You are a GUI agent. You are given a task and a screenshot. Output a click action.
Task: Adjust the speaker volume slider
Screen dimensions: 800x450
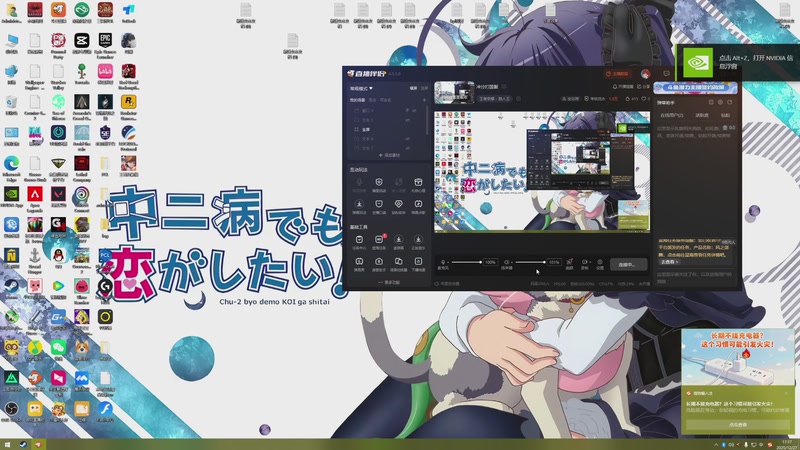point(530,262)
